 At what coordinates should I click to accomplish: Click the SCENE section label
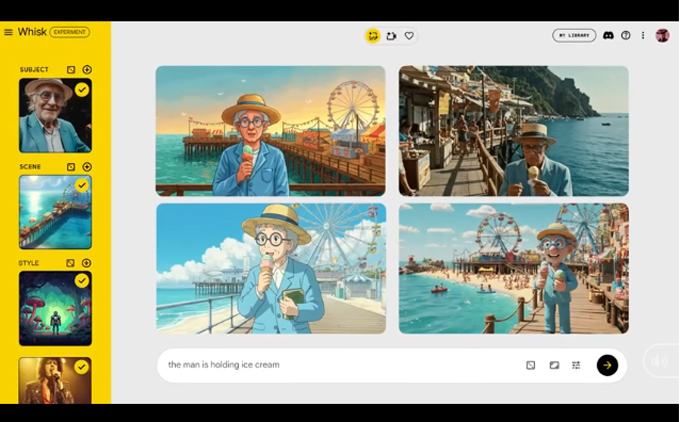coord(30,167)
